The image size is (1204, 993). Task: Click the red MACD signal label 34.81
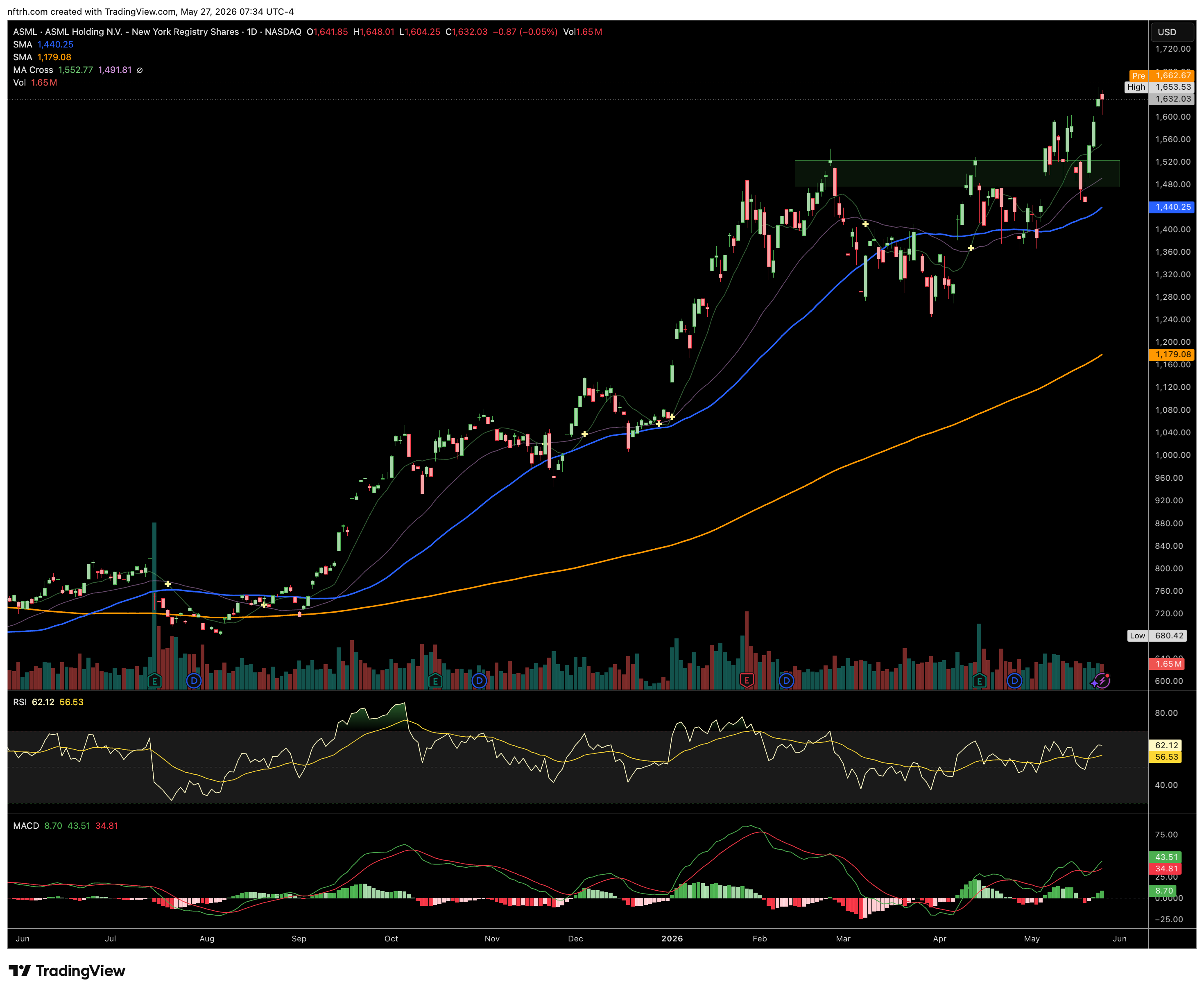(x=1166, y=868)
